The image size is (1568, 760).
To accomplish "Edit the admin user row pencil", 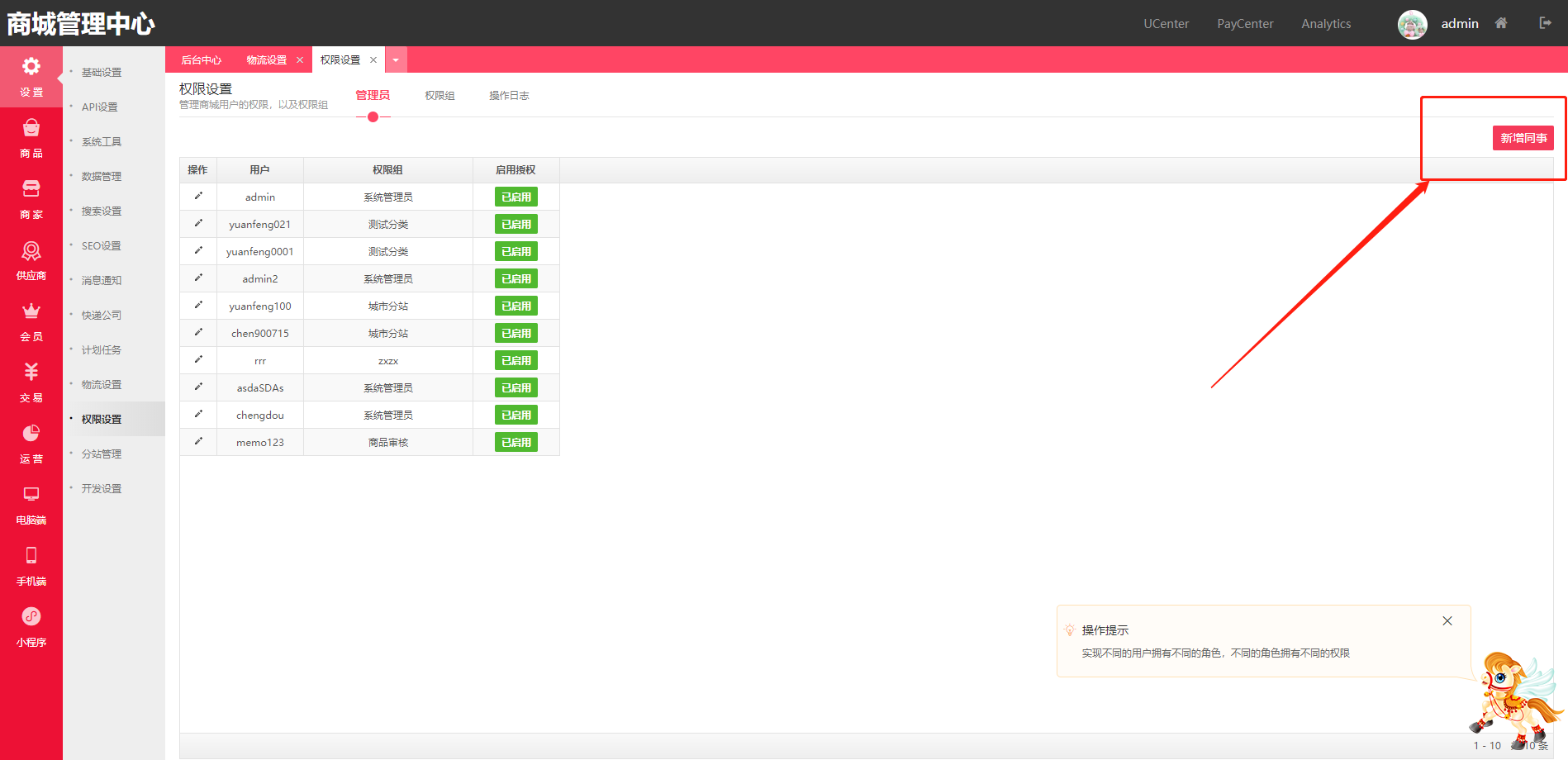I will pyautogui.click(x=198, y=196).
